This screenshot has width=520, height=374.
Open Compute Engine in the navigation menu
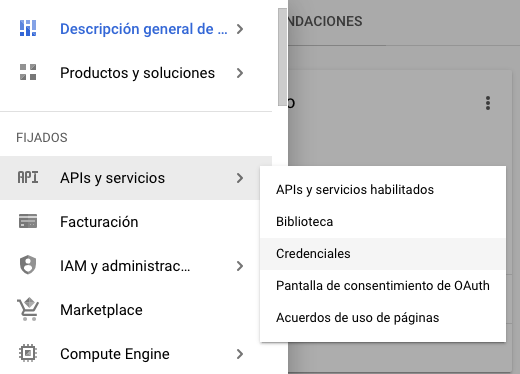[x=136, y=354]
